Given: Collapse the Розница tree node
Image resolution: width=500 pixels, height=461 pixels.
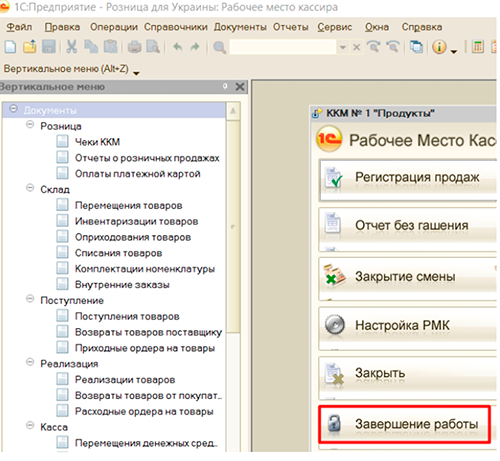Looking at the screenshot, I should [30, 125].
